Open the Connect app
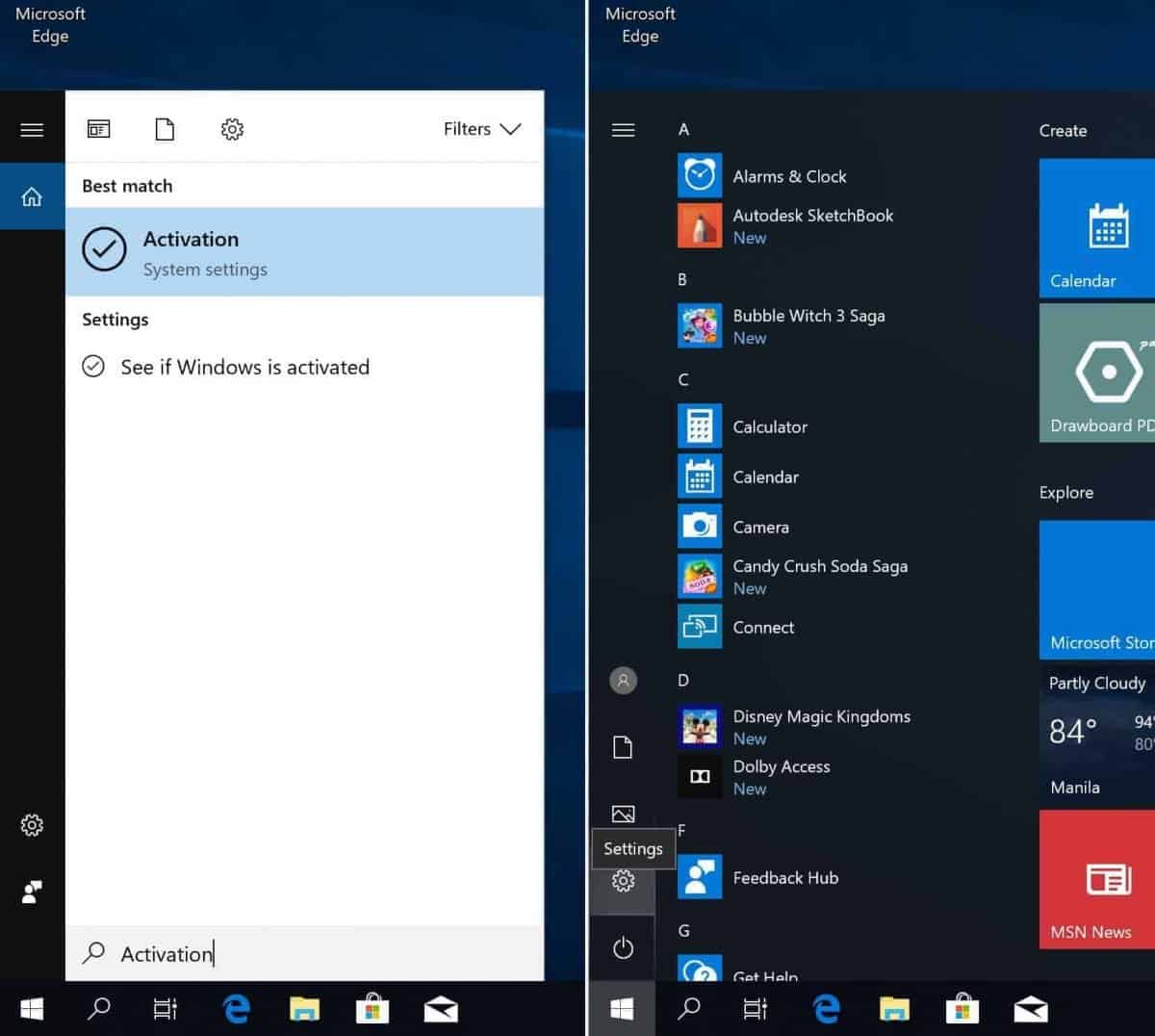The image size is (1155, 1036). 762,627
